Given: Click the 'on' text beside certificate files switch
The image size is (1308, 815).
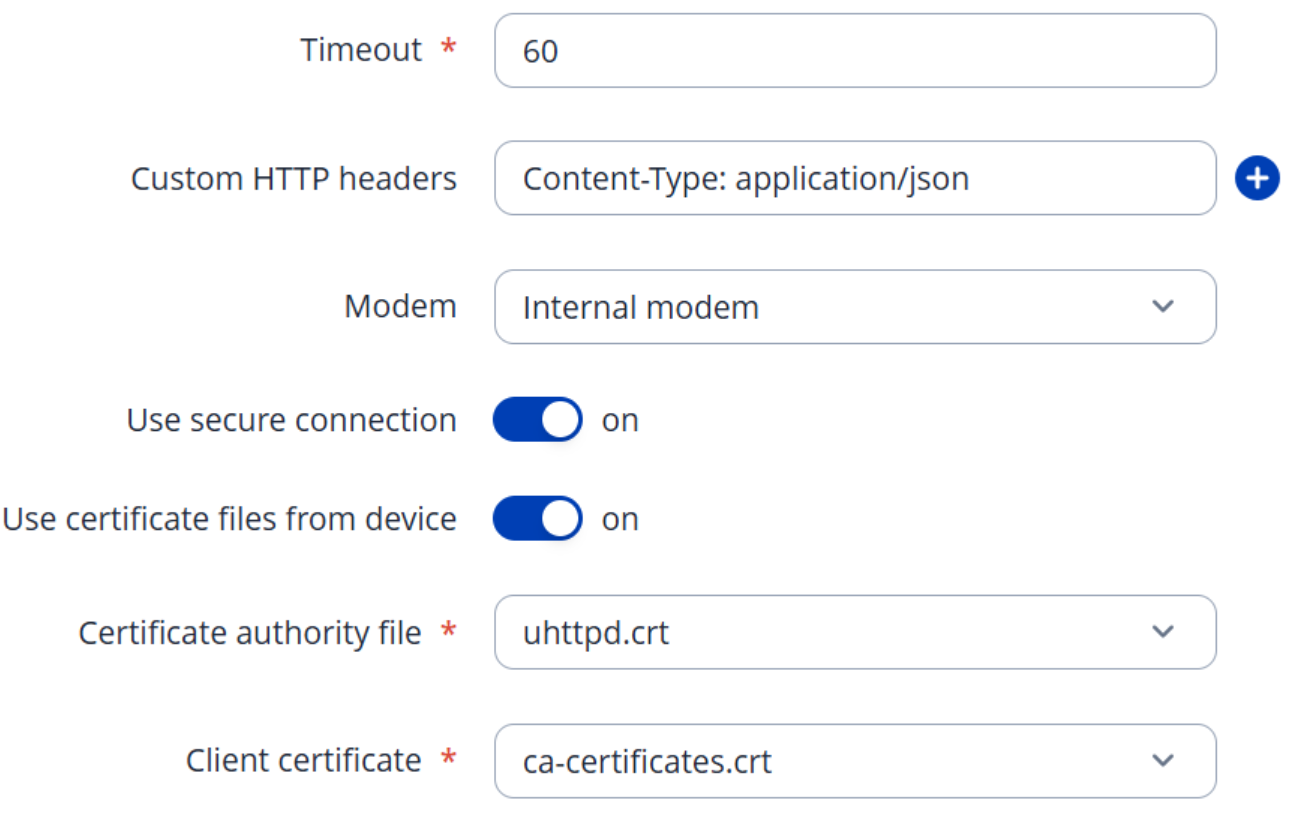Looking at the screenshot, I should click(620, 520).
